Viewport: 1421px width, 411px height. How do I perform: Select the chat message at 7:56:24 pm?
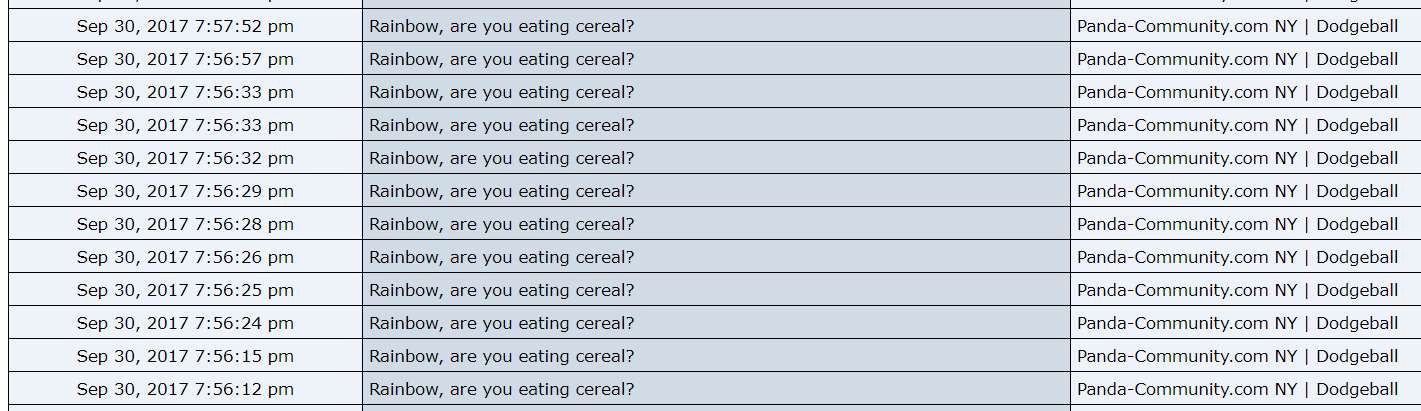coord(501,323)
